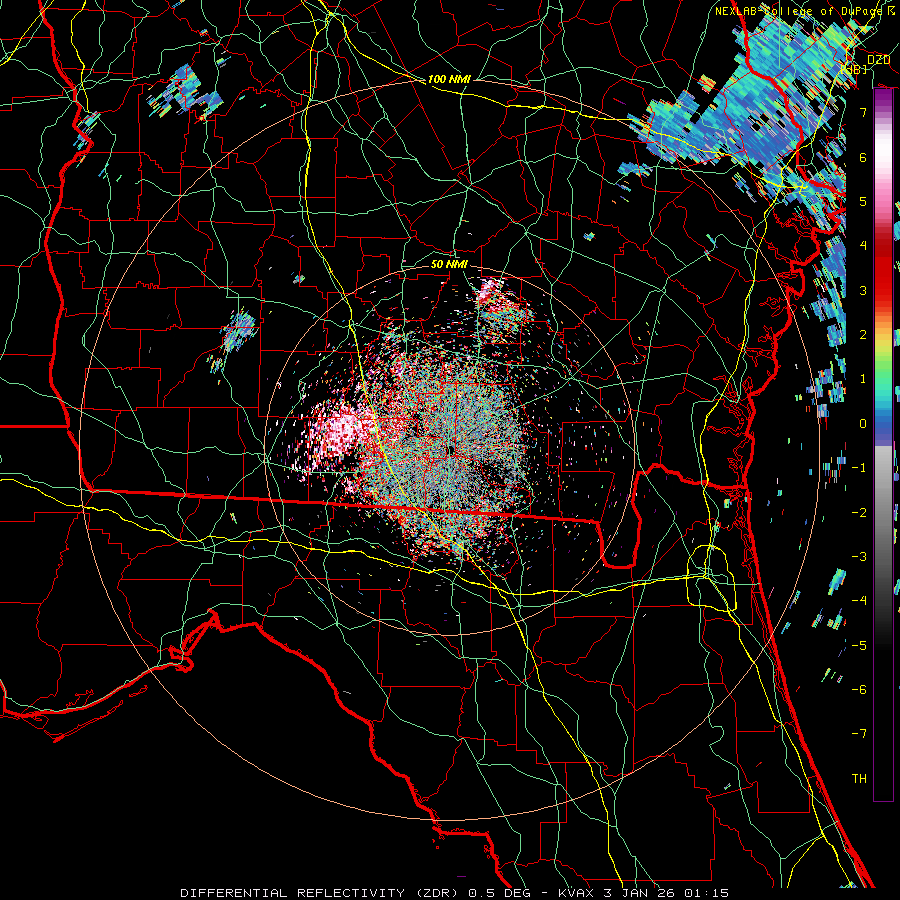Click the "-6" value on the color scale
This screenshot has width=900, height=900.
[859, 690]
